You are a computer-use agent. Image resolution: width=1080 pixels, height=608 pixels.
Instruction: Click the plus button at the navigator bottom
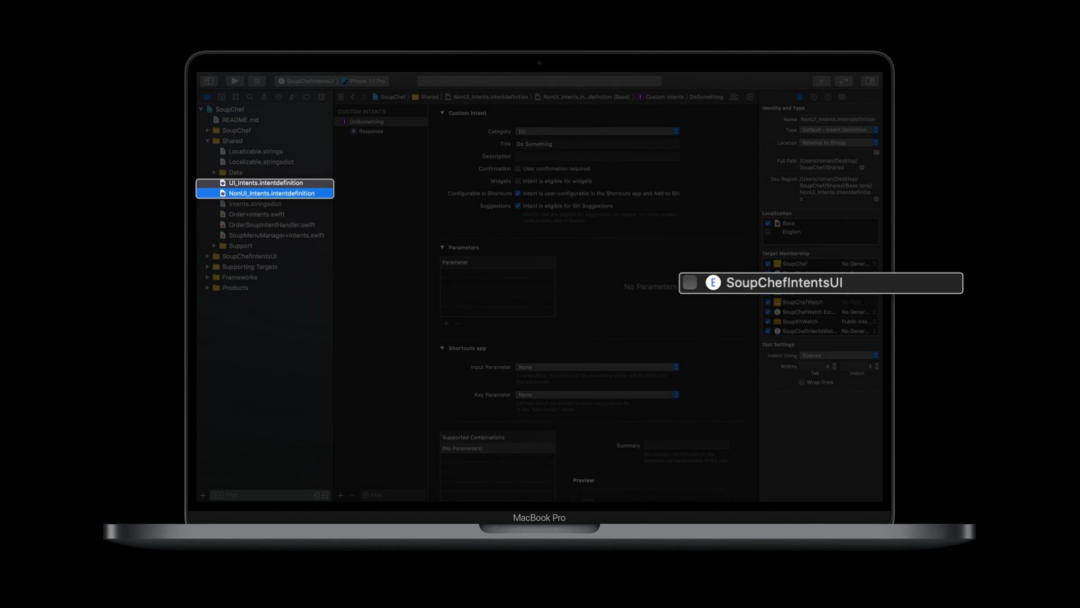[x=202, y=495]
